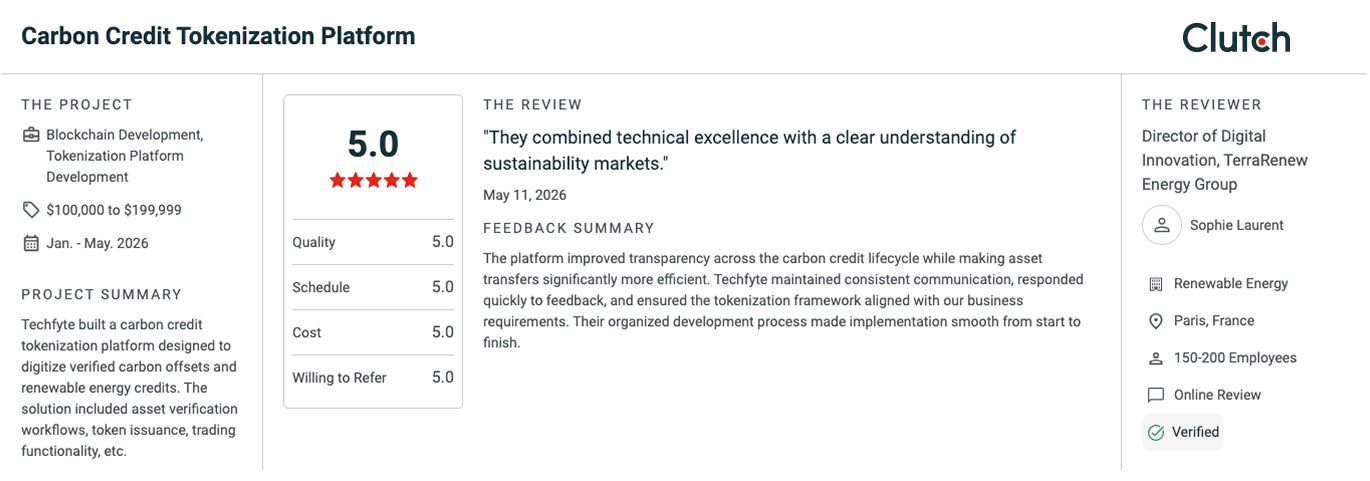Select the Willing to Refer rating row
Screen dimensions: 1370x481
(373, 377)
